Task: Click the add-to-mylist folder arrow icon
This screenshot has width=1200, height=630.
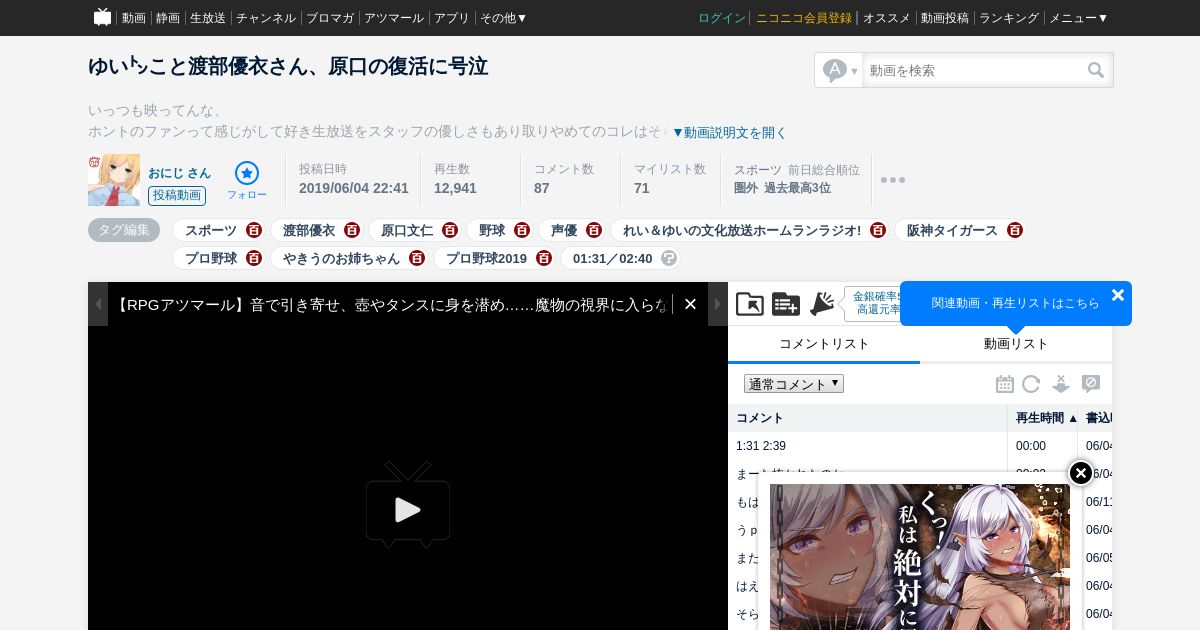Action: tap(750, 304)
